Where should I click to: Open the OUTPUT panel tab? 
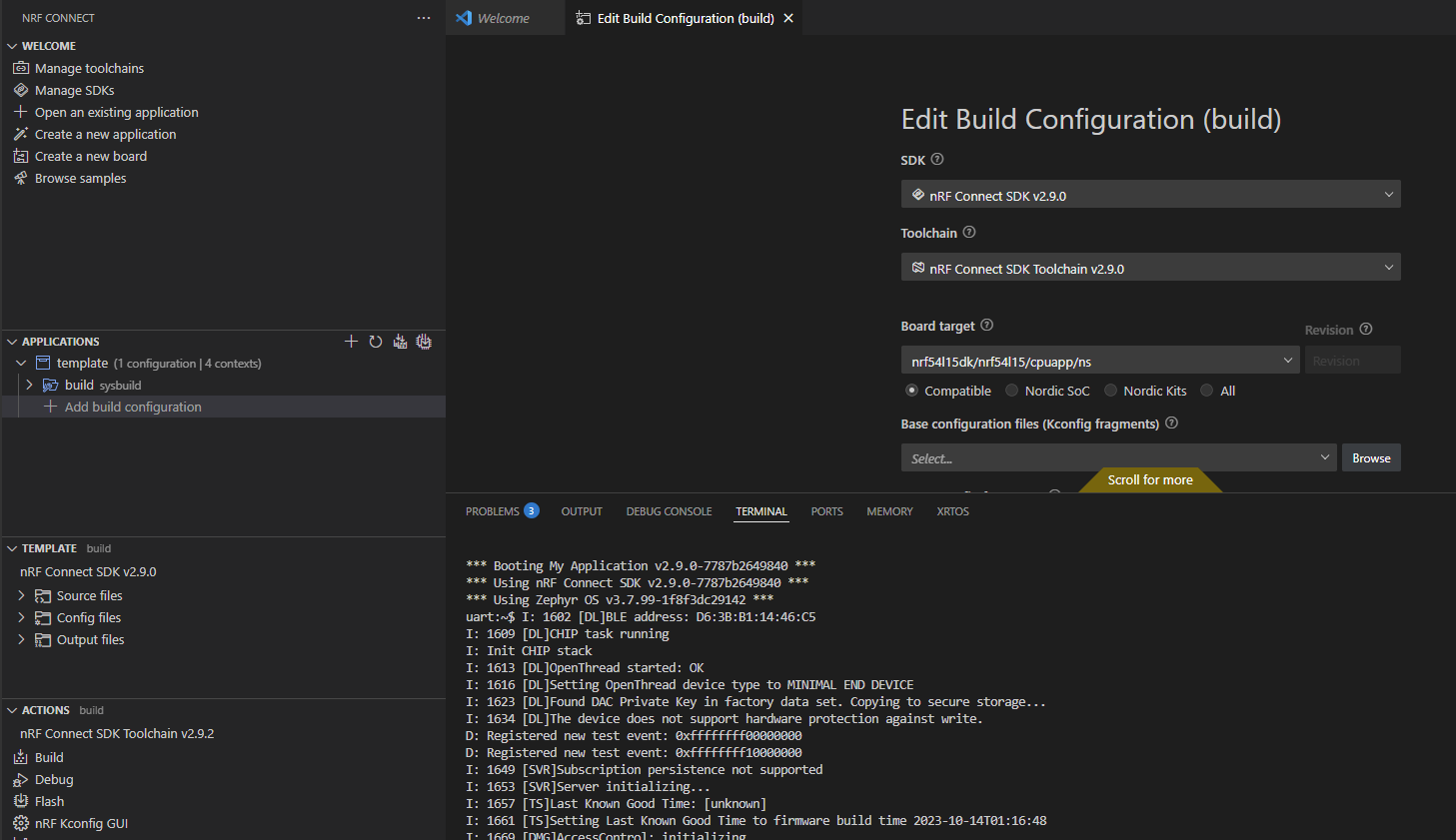point(582,511)
